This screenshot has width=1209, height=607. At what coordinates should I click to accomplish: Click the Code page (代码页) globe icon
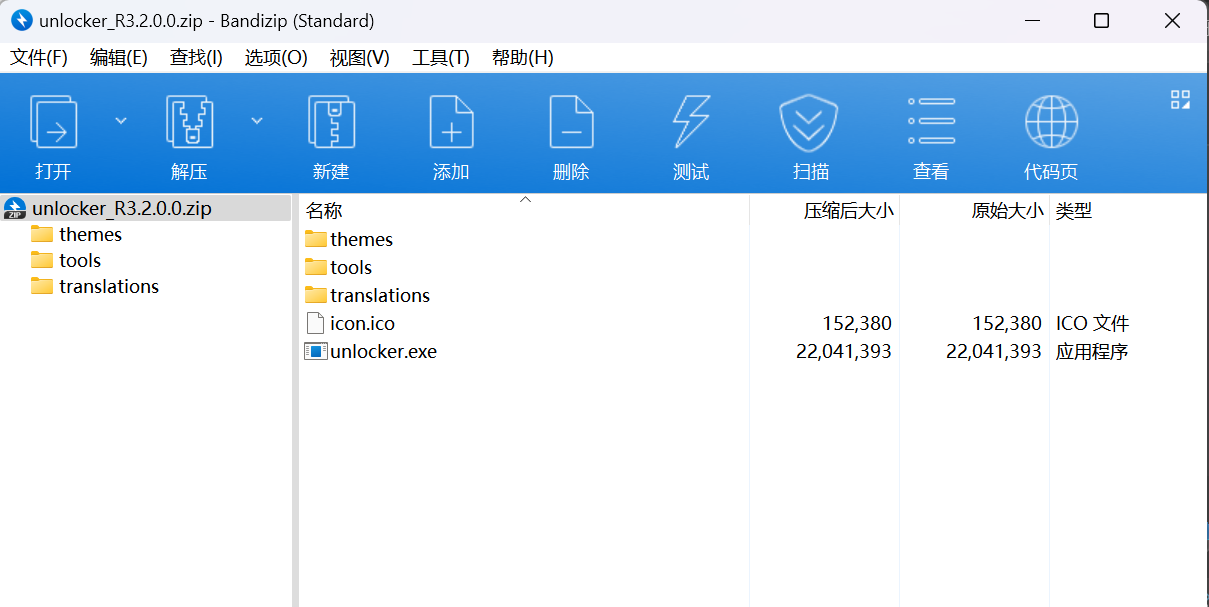1051,123
